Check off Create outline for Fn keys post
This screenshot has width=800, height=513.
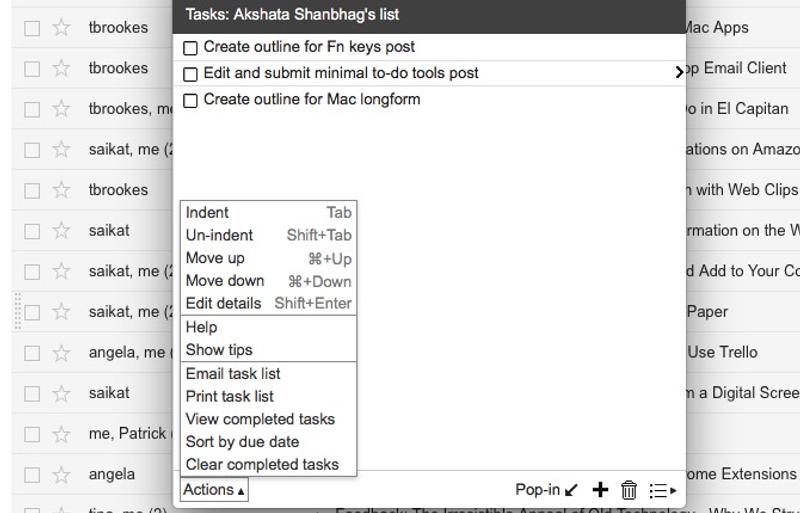coord(191,48)
